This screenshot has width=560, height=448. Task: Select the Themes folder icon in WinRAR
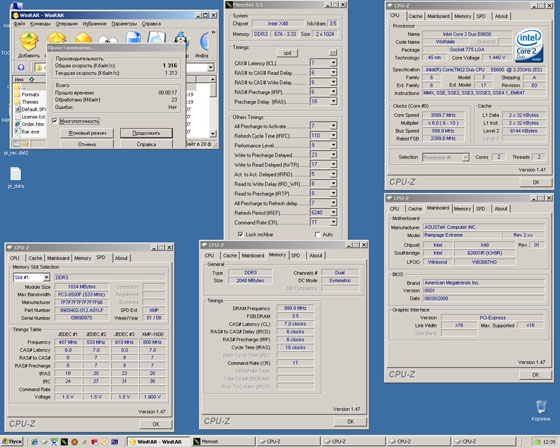pos(18,102)
